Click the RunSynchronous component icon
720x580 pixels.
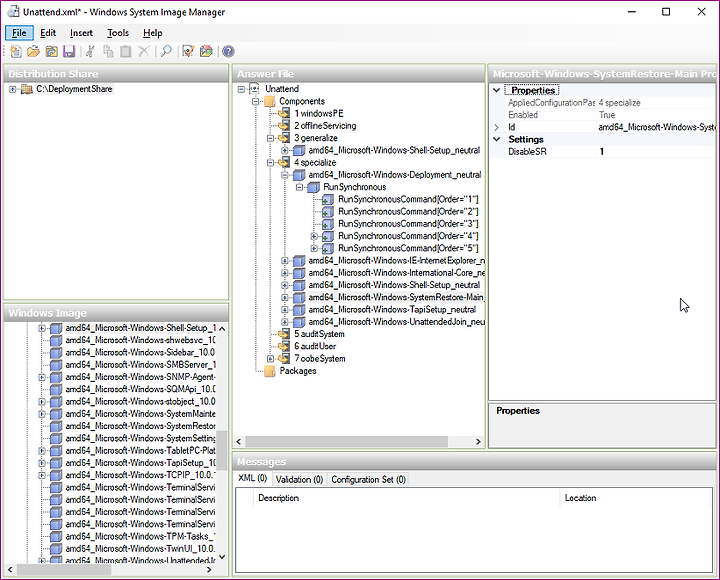(x=314, y=187)
